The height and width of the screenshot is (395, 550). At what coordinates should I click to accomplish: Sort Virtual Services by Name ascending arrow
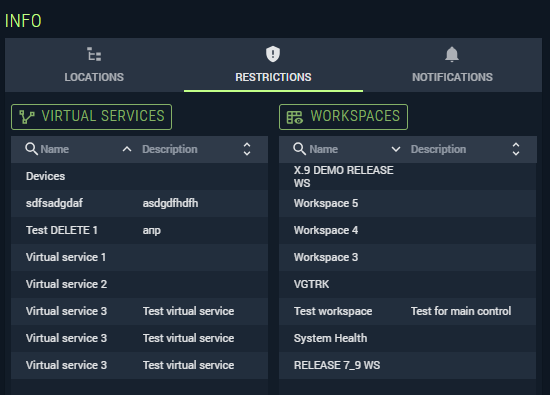click(x=127, y=149)
